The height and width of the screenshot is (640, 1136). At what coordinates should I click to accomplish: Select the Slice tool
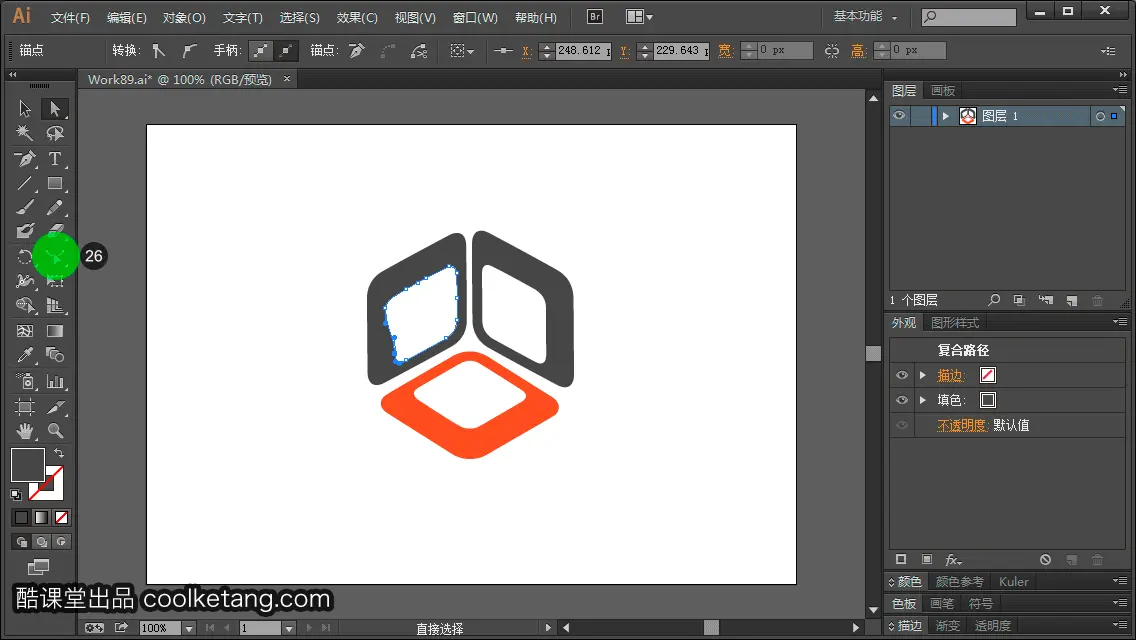click(54, 407)
